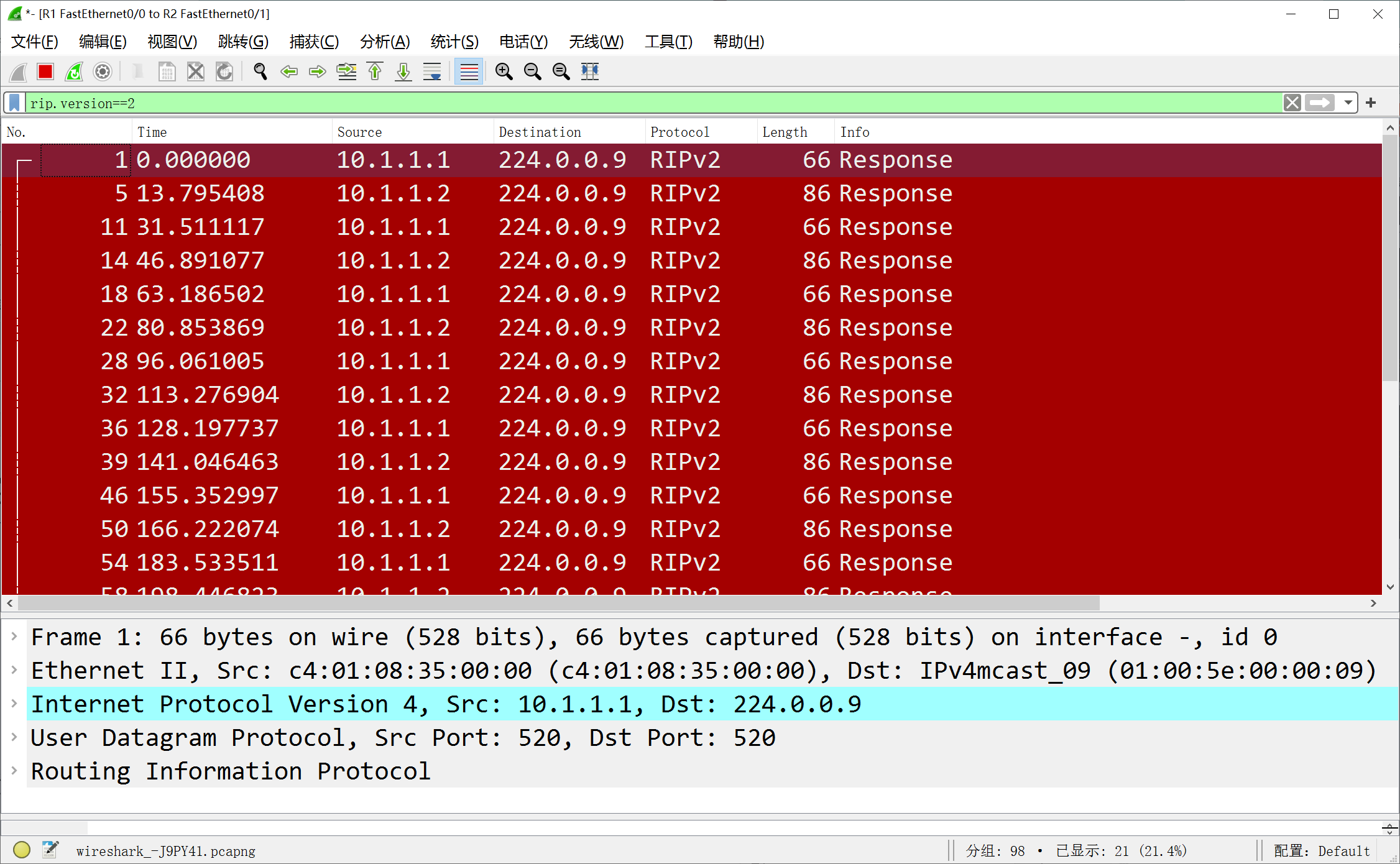The image size is (1400, 864).
Task: Click the Frame 1 tree expander
Action: 13,637
